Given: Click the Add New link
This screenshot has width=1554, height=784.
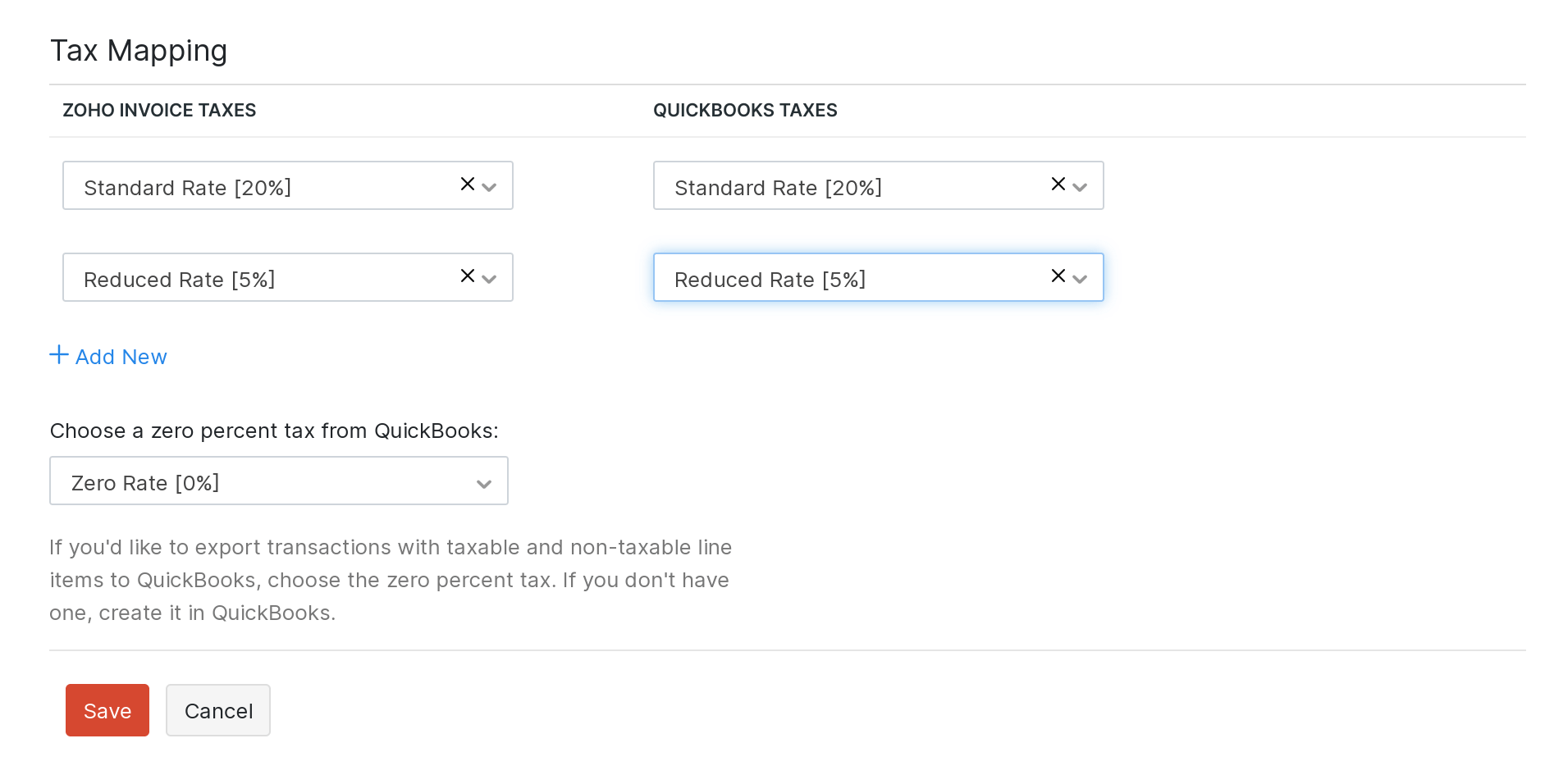Looking at the screenshot, I should [x=121, y=357].
